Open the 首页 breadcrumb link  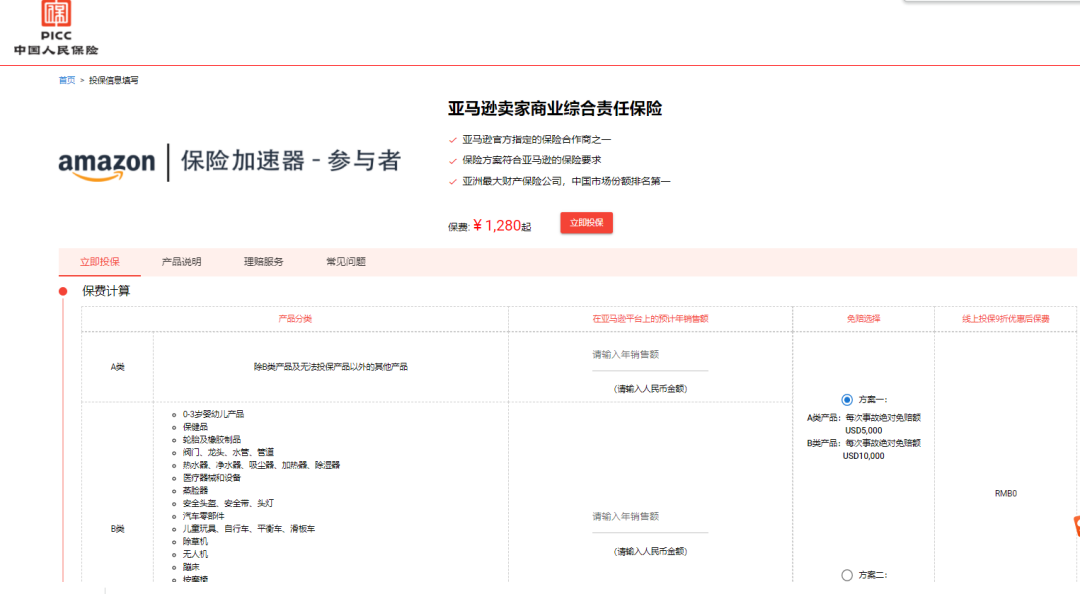67,81
